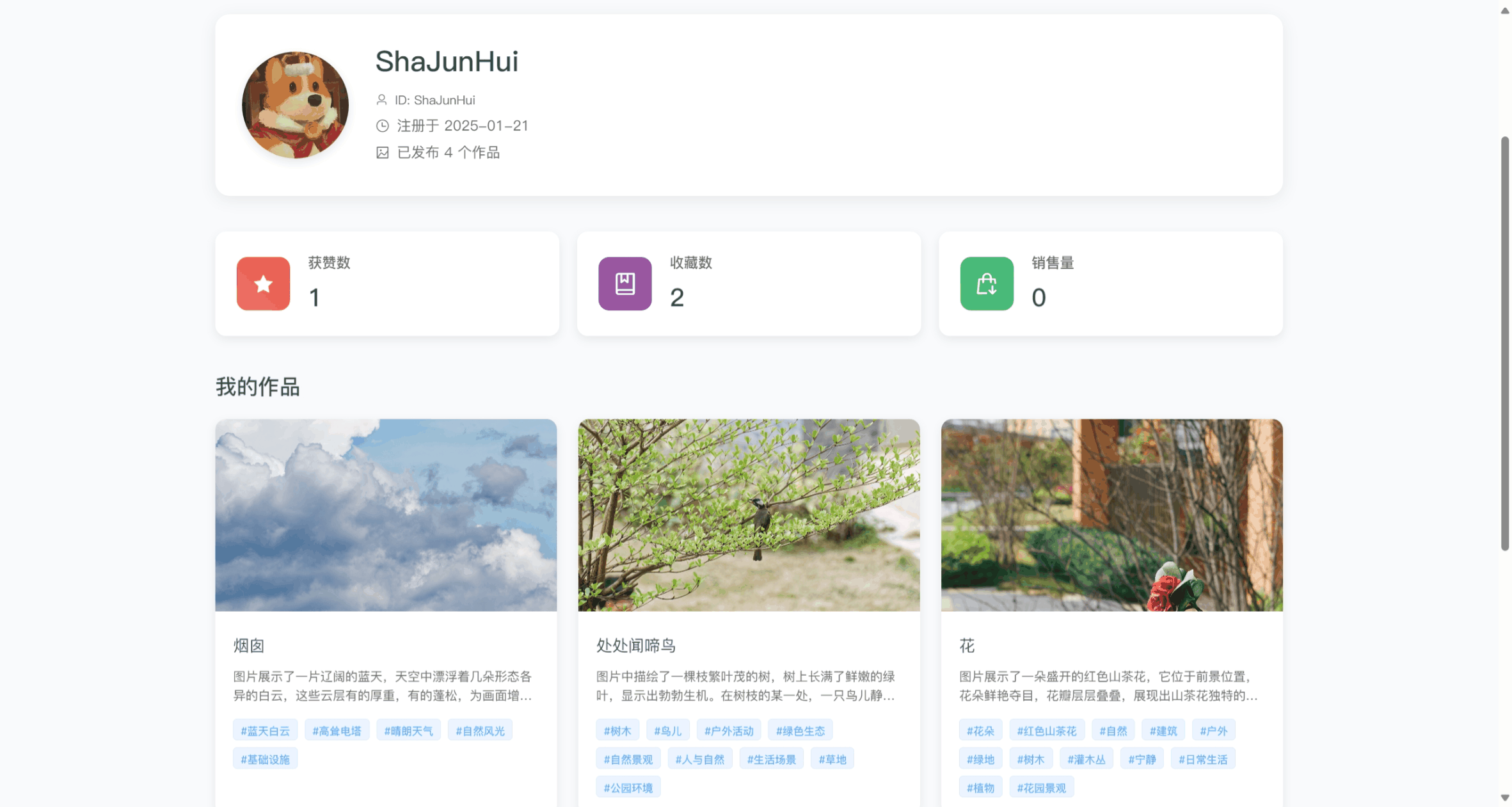1512x807 pixels.
Task: Click the image icon beside published works
Action: 382,152
